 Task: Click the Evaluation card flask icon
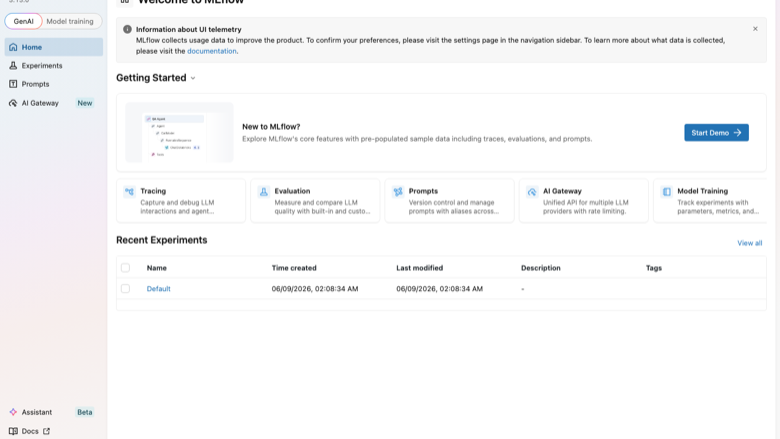point(264,191)
